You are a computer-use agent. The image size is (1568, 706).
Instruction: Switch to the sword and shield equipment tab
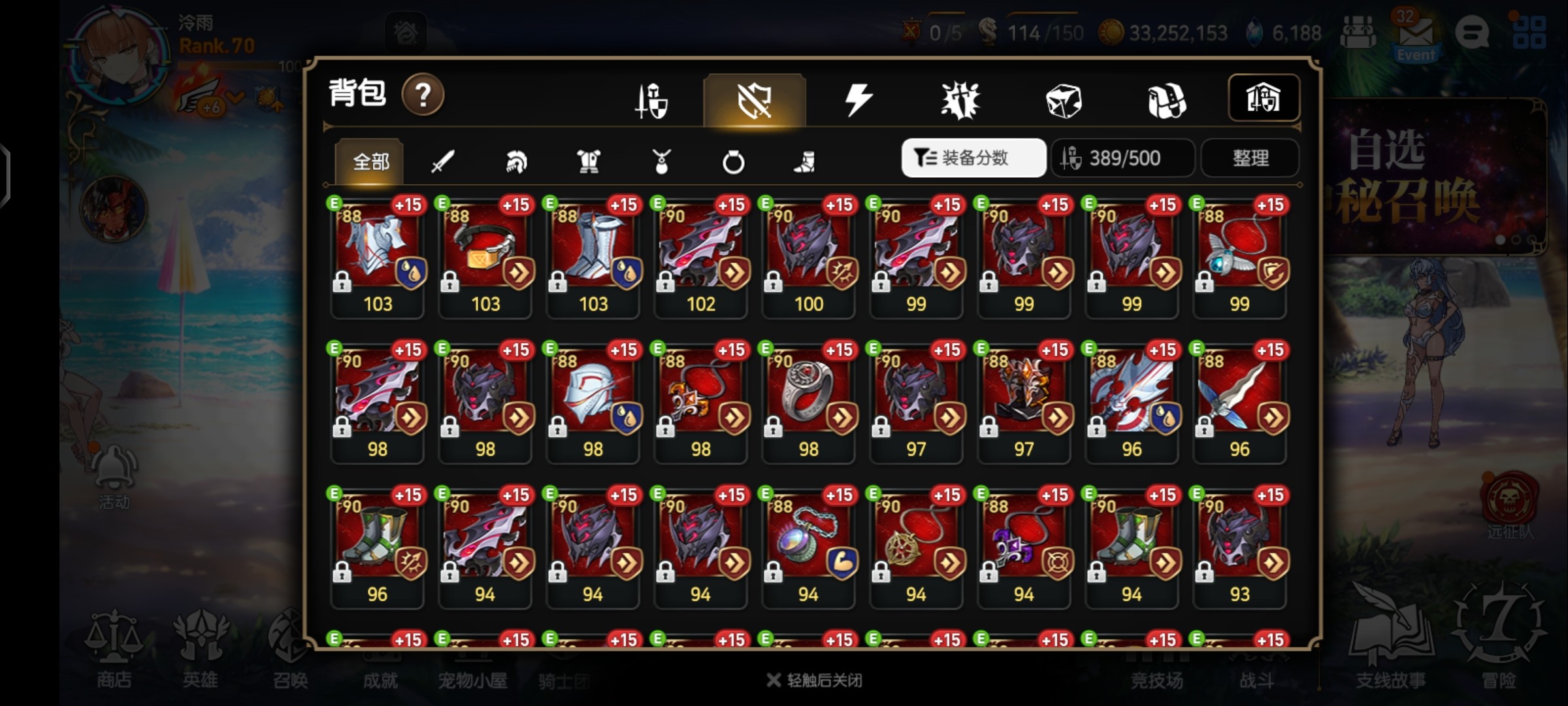point(651,100)
